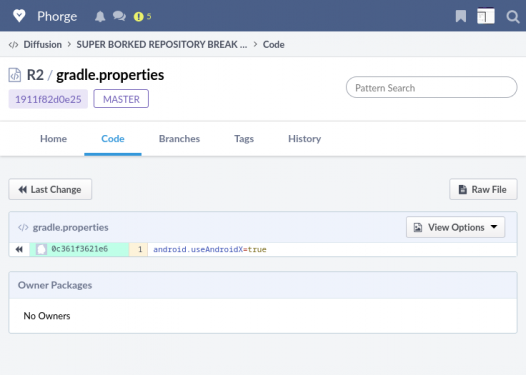The height and width of the screenshot is (375, 526).
Task: Open the Phorge heart logo home
Action: coord(19,16)
